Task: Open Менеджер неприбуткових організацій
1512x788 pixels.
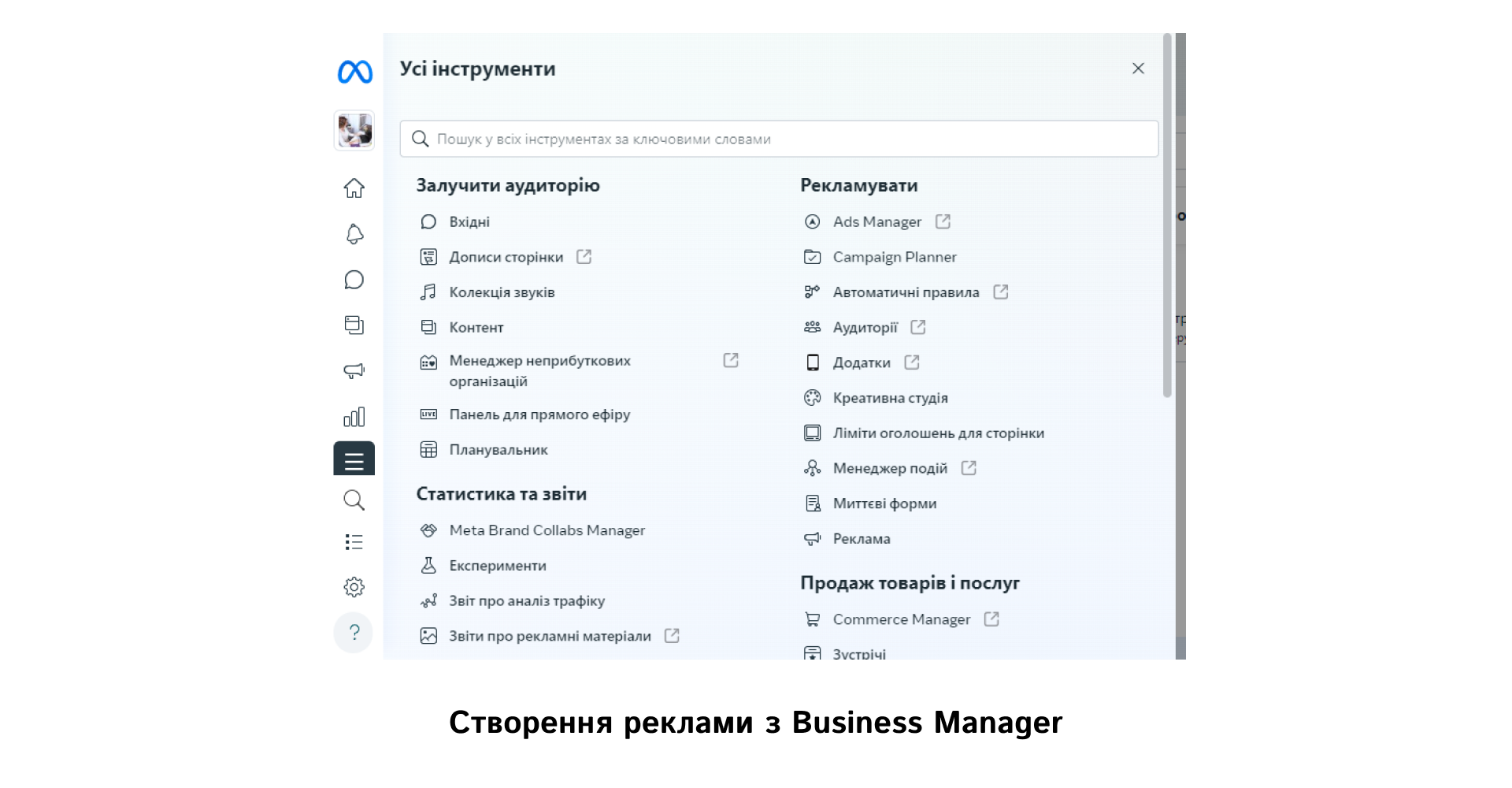Action: pos(540,371)
